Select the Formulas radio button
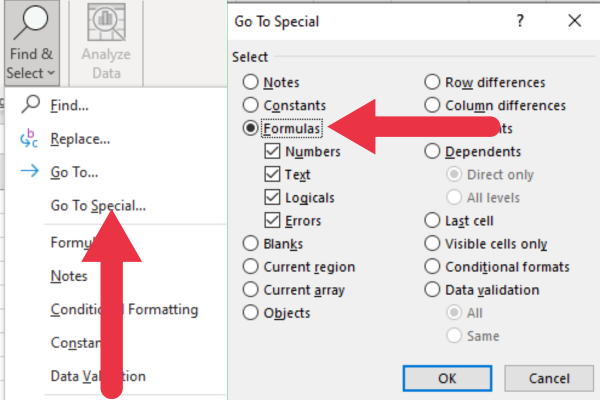 coord(249,128)
